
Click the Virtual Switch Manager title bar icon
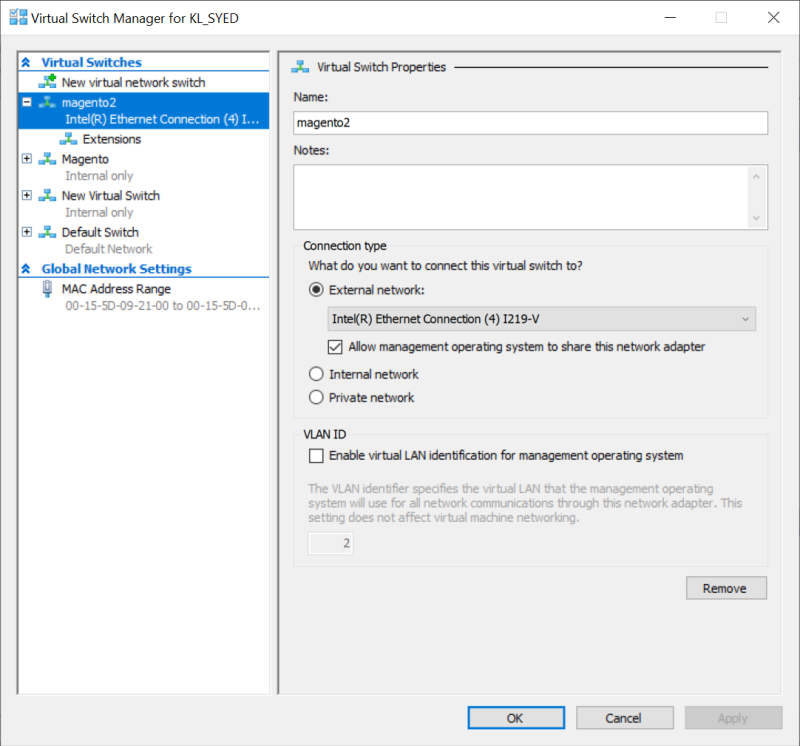tap(17, 18)
